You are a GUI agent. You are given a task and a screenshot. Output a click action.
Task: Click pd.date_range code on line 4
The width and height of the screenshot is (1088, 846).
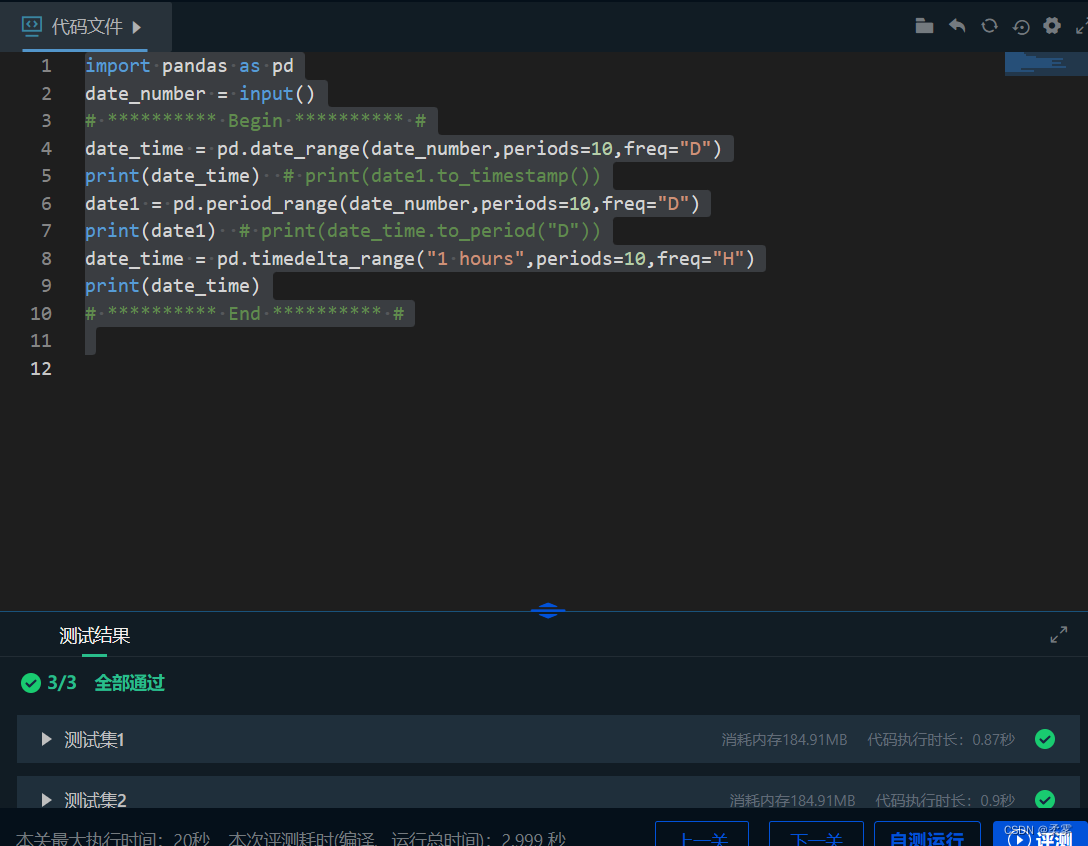(x=403, y=149)
